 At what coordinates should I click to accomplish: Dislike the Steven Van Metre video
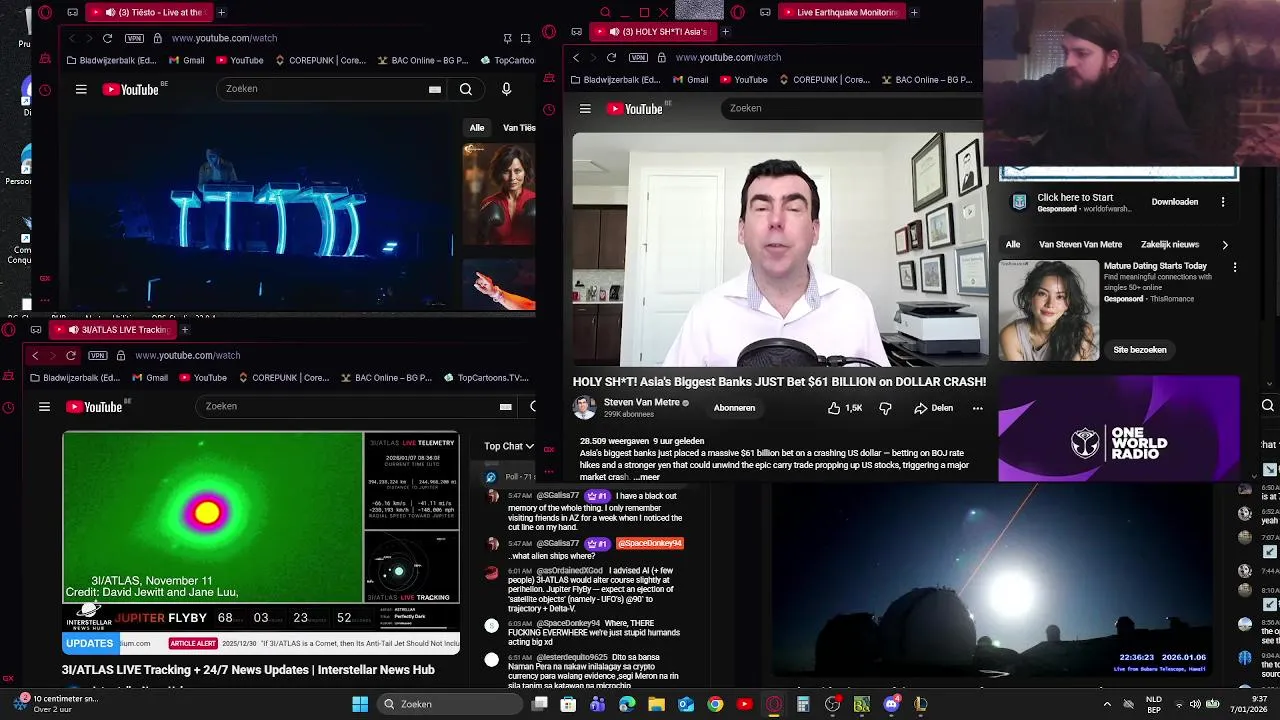pos(885,408)
